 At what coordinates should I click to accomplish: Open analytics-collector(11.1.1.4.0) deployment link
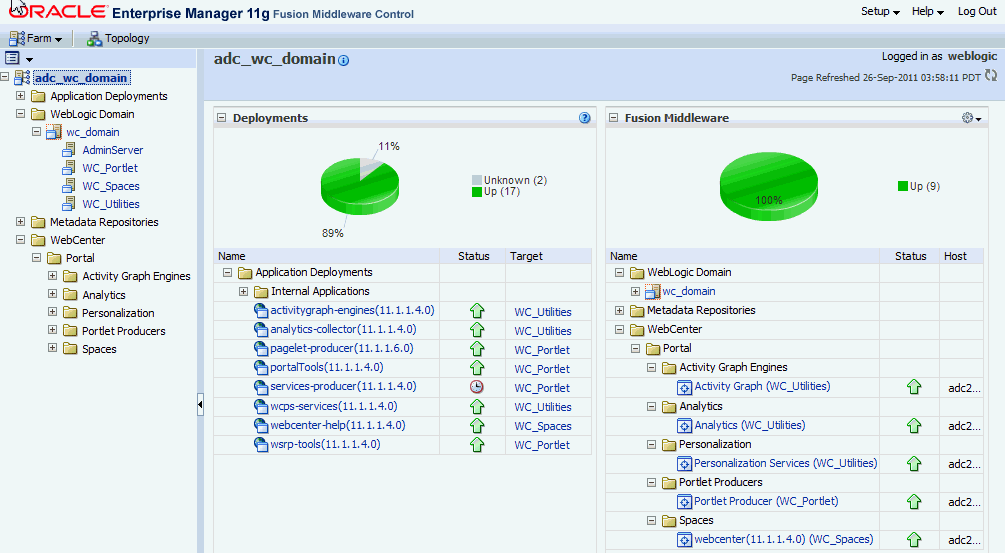344,329
